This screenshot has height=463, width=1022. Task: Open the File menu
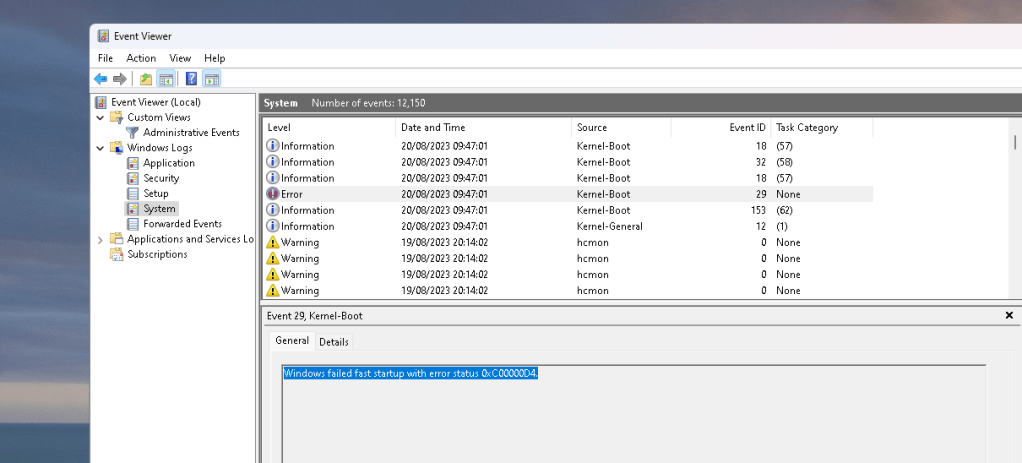click(x=105, y=58)
